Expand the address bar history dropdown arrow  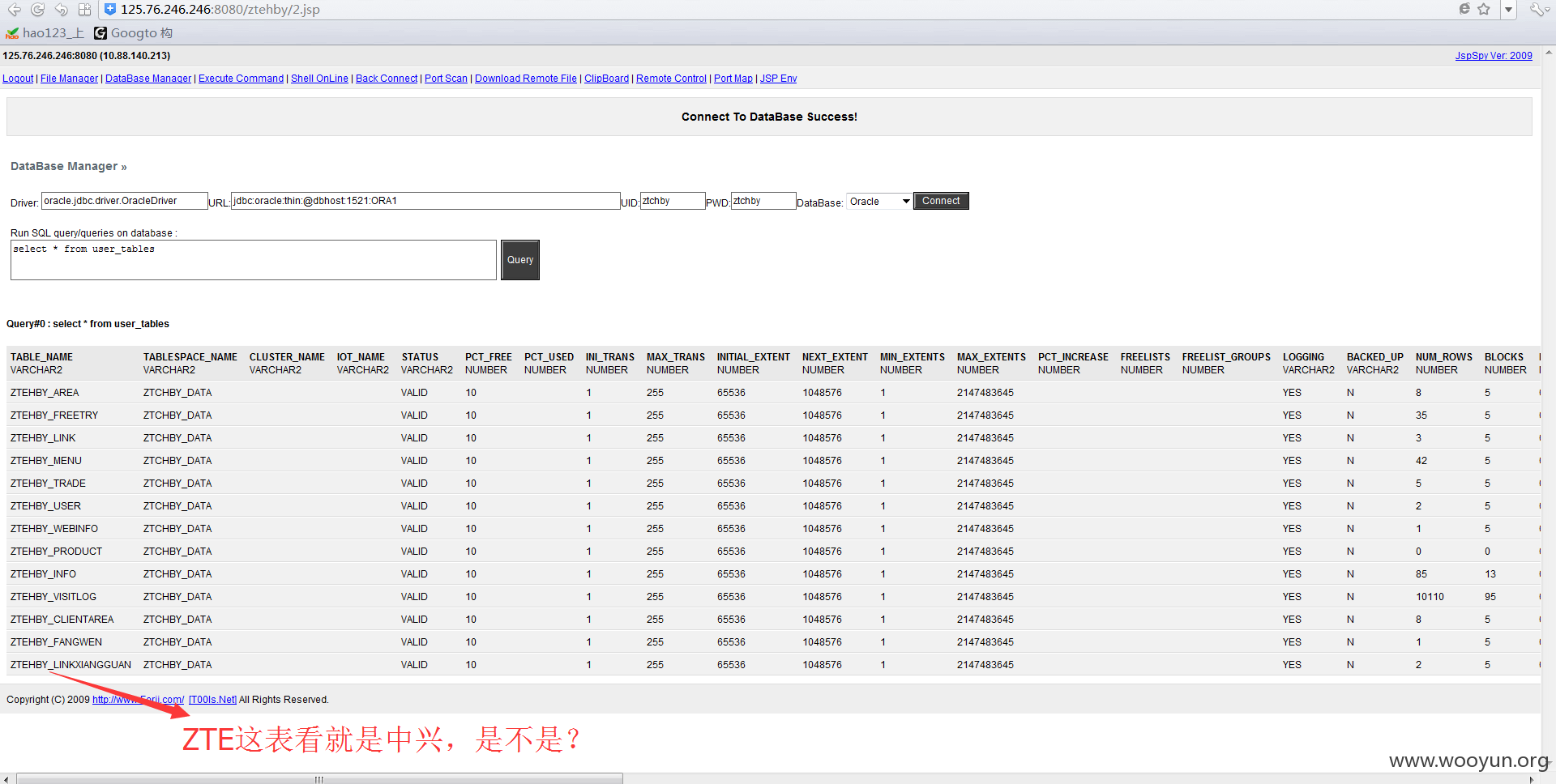pyautogui.click(x=1508, y=10)
